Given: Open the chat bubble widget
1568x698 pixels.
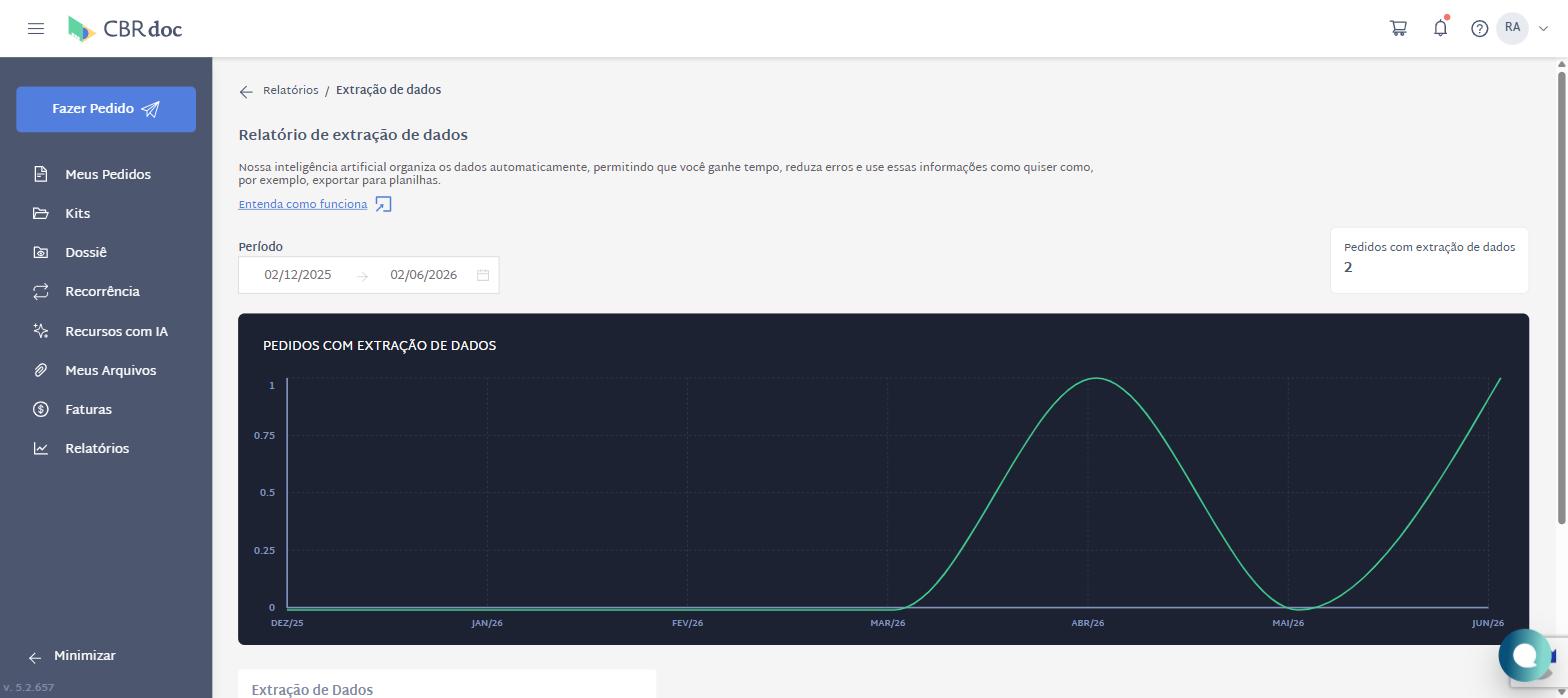Looking at the screenshot, I should pyautogui.click(x=1525, y=655).
